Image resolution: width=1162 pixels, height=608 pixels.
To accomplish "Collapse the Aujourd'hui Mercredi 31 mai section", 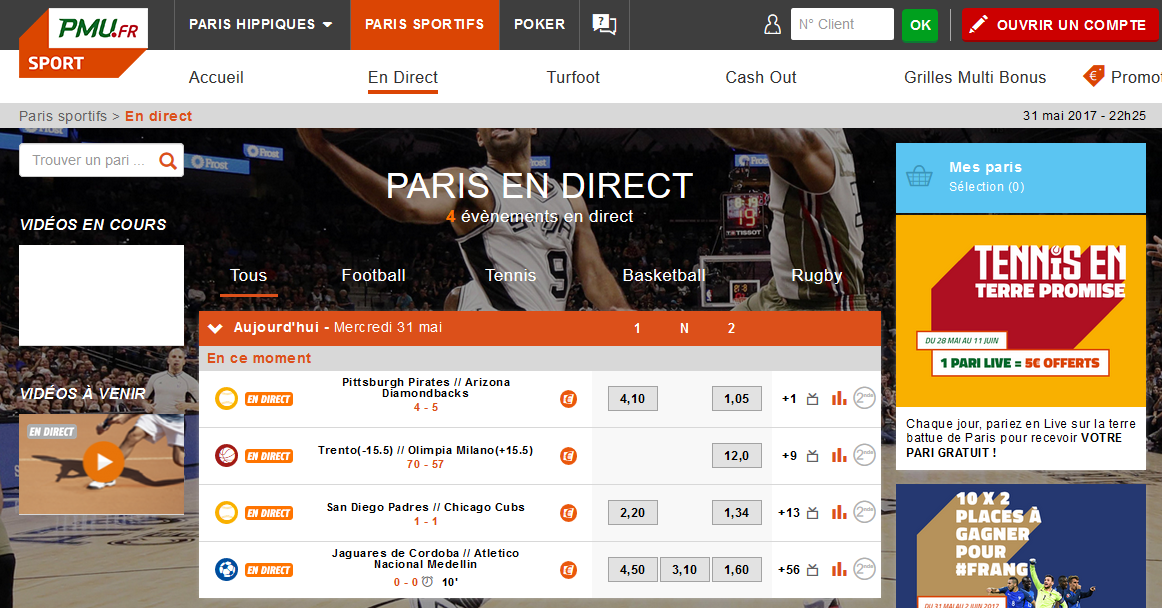I will pos(216,328).
